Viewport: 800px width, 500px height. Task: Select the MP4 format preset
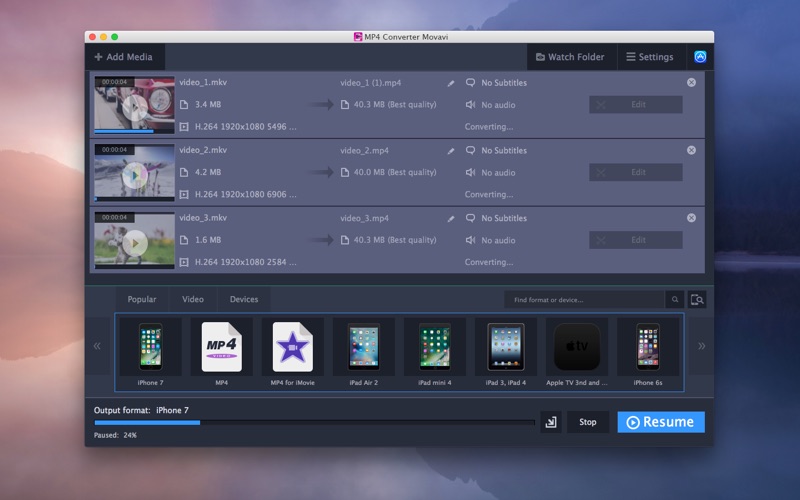click(221, 353)
